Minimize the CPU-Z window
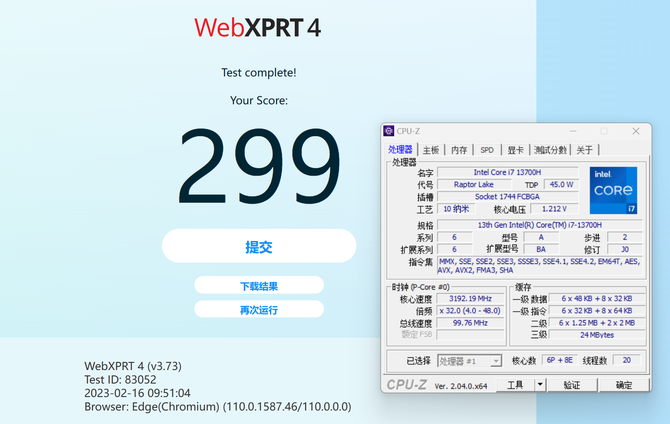 pos(573,131)
